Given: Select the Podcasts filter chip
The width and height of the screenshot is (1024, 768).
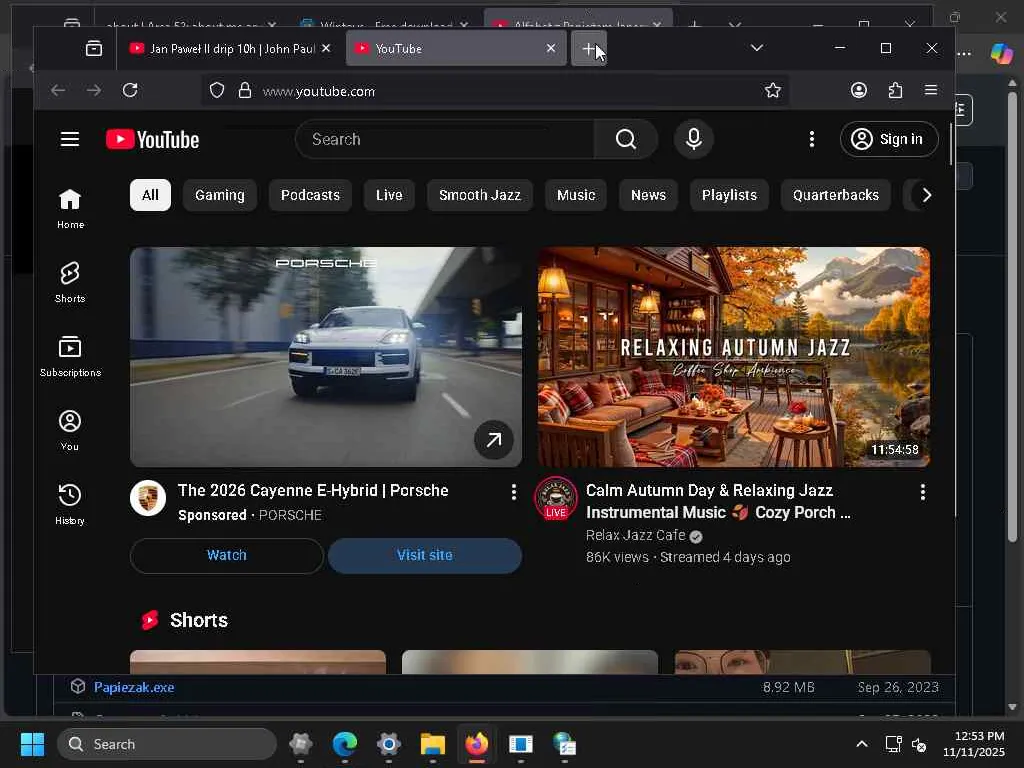Looking at the screenshot, I should click(310, 195).
